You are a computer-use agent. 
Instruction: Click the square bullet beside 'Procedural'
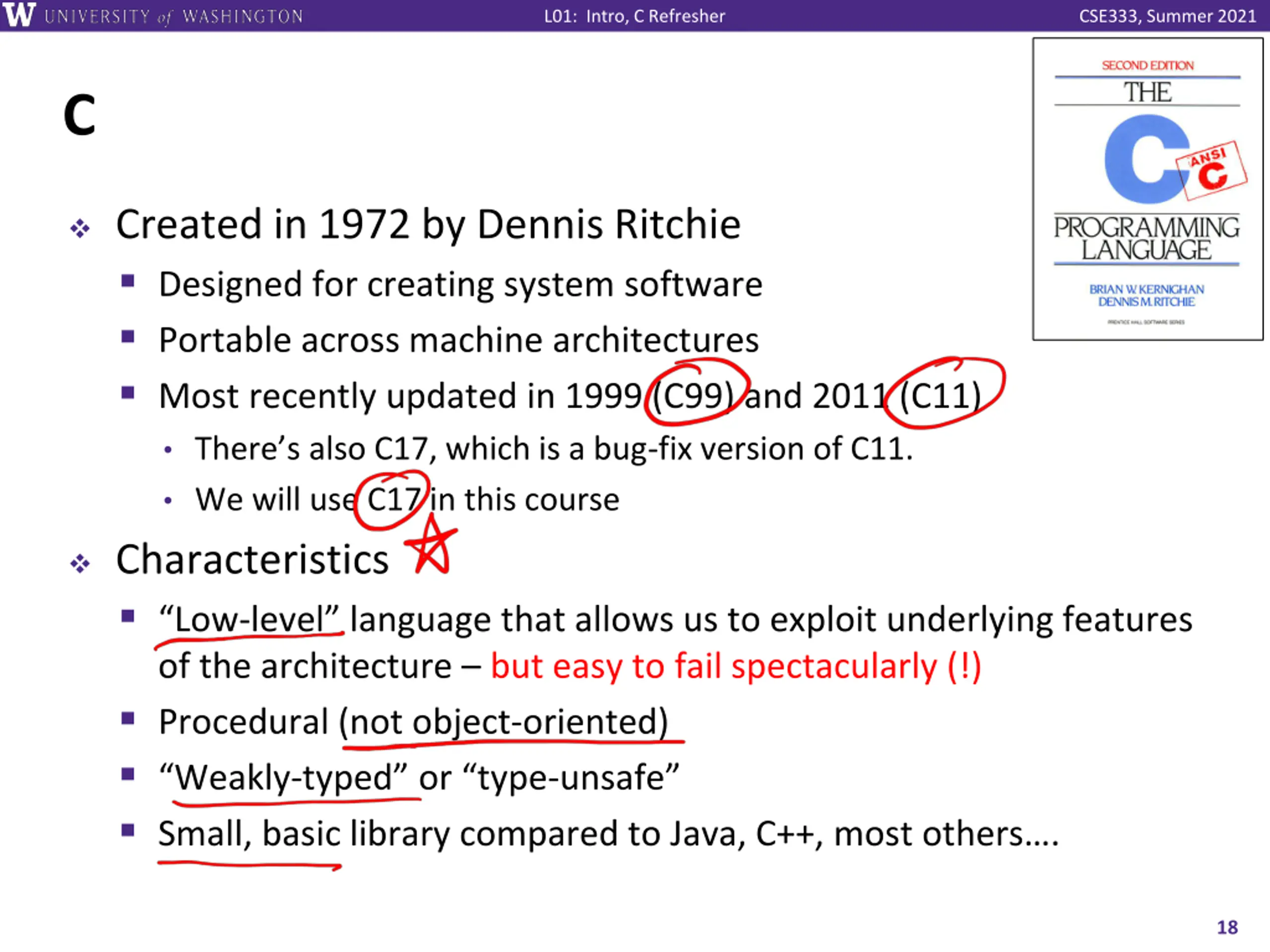tap(127, 718)
